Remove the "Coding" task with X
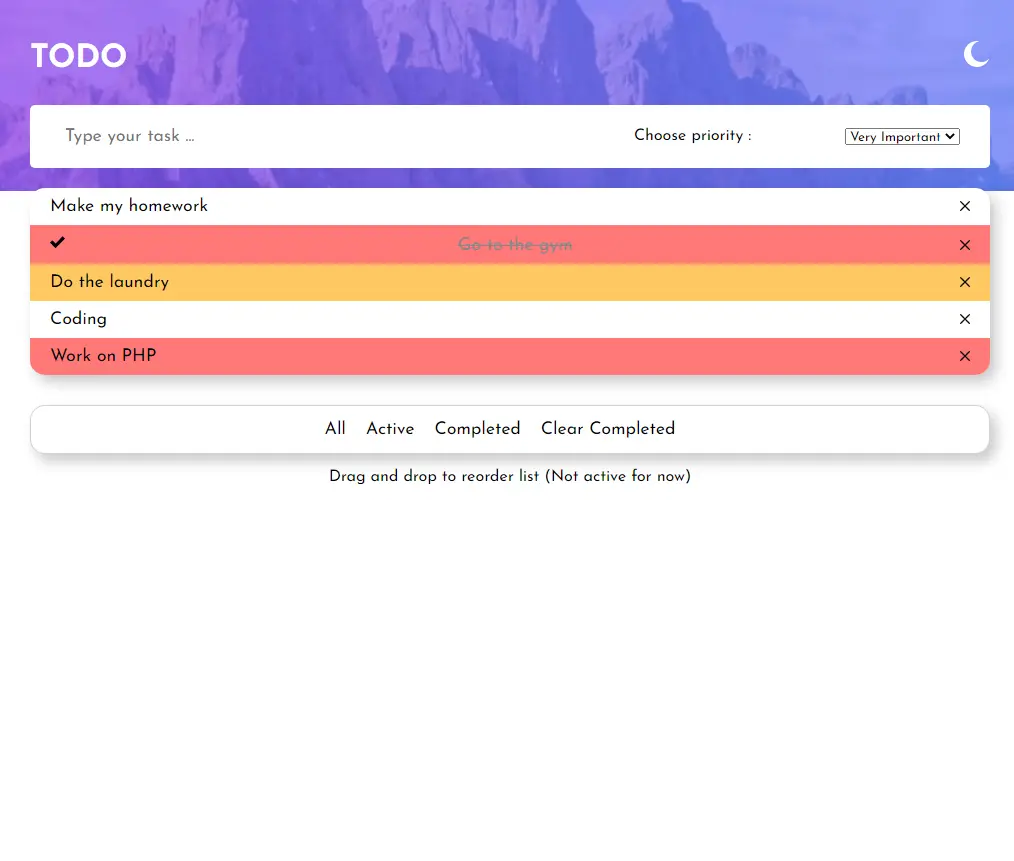 click(964, 319)
